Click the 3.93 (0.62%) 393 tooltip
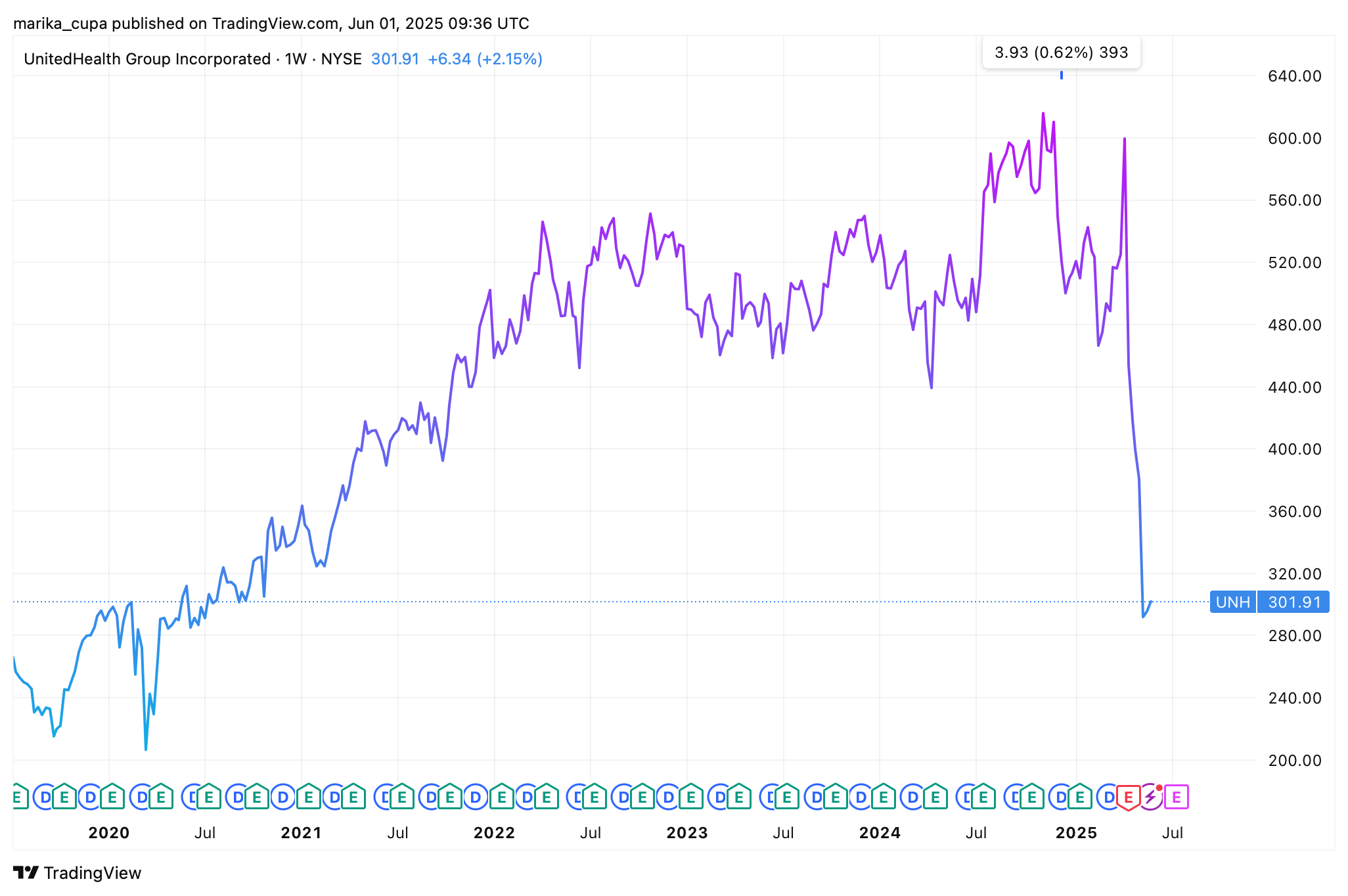The image size is (1348, 896). (1061, 53)
